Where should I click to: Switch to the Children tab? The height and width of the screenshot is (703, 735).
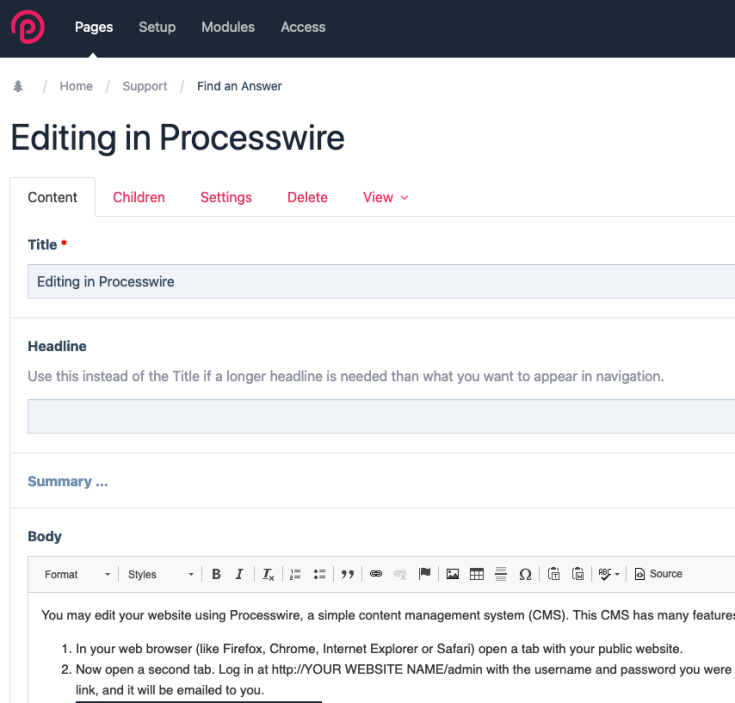click(139, 197)
